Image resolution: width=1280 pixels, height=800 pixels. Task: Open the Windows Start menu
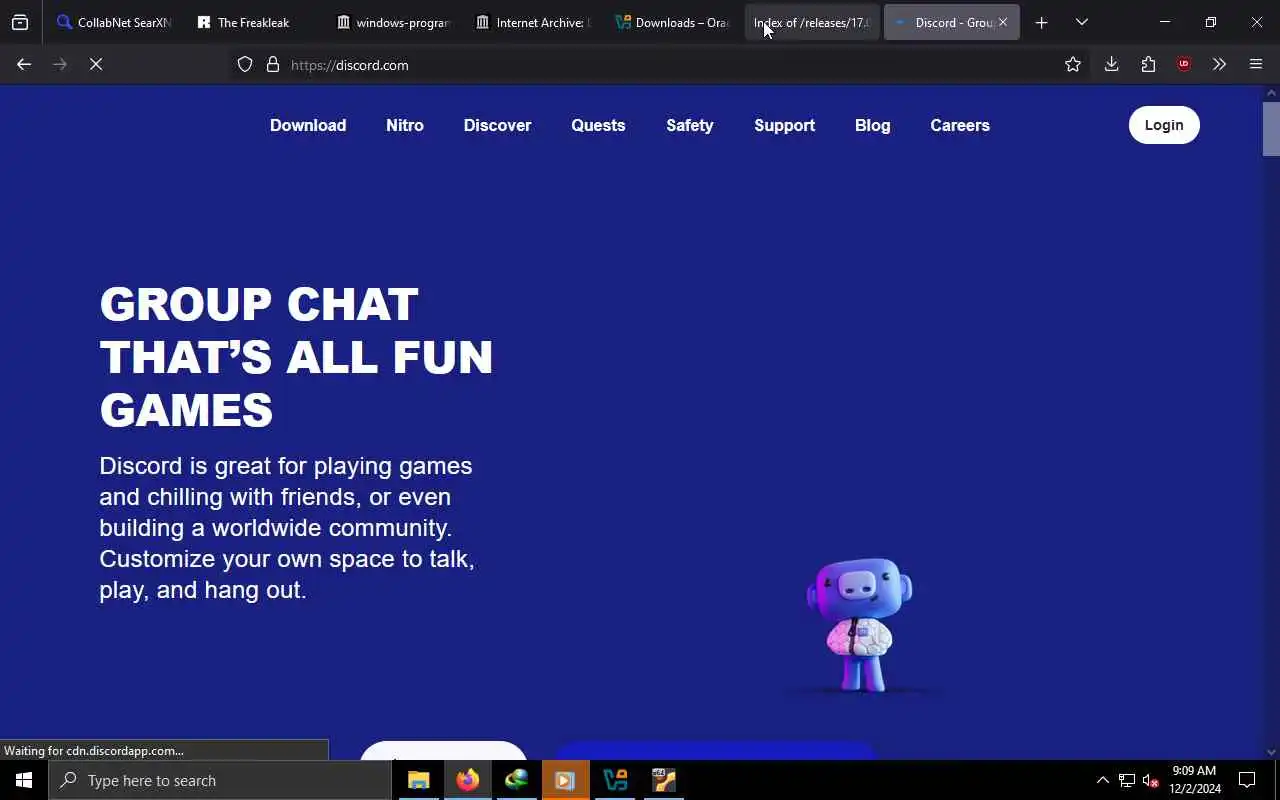coord(24,780)
